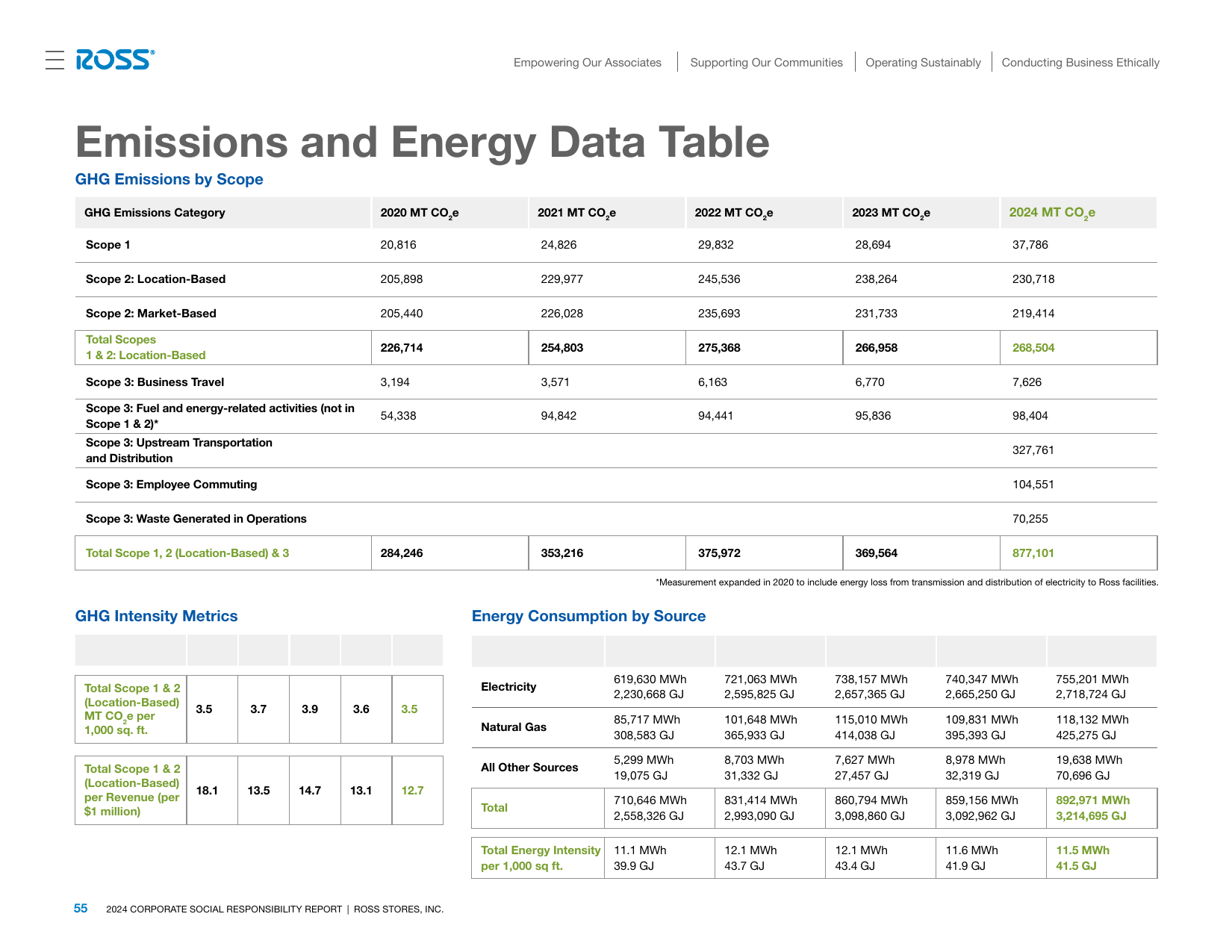Image resolution: width=1232 pixels, height=952 pixels.
Task: Select energy intensity value 11.5 MWh
Action: [1083, 850]
